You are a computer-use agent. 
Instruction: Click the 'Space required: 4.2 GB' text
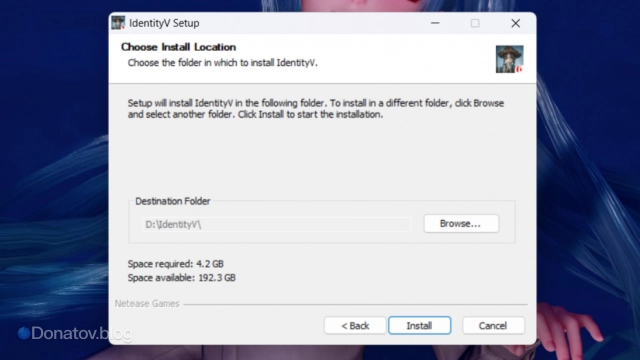click(176, 264)
